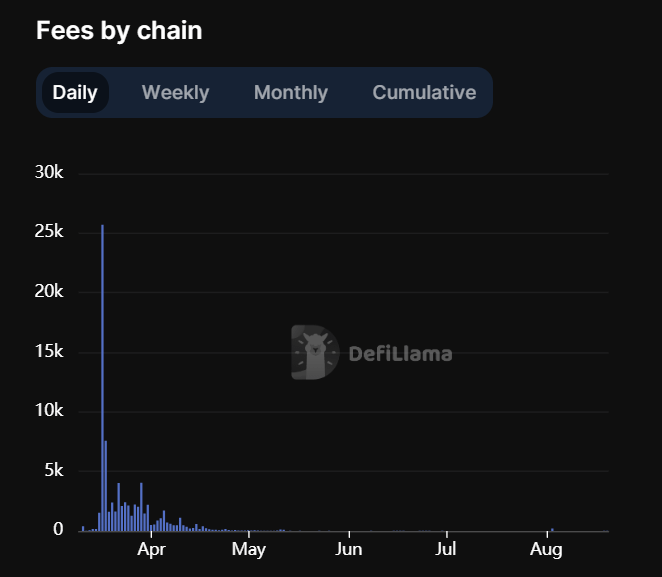This screenshot has width=662, height=577.
Task: Click the 30k y-axis label
Action: (49, 173)
